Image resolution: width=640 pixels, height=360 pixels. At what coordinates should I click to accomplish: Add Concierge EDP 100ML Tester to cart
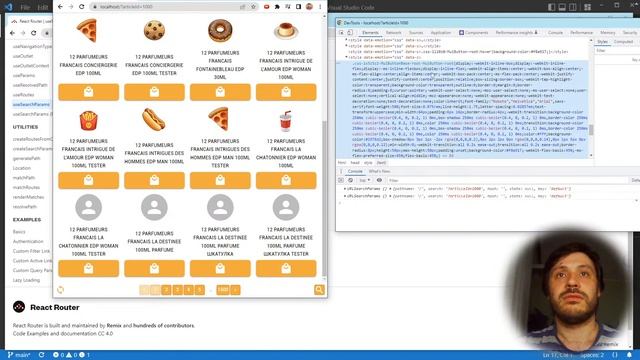pyautogui.click(x=154, y=92)
